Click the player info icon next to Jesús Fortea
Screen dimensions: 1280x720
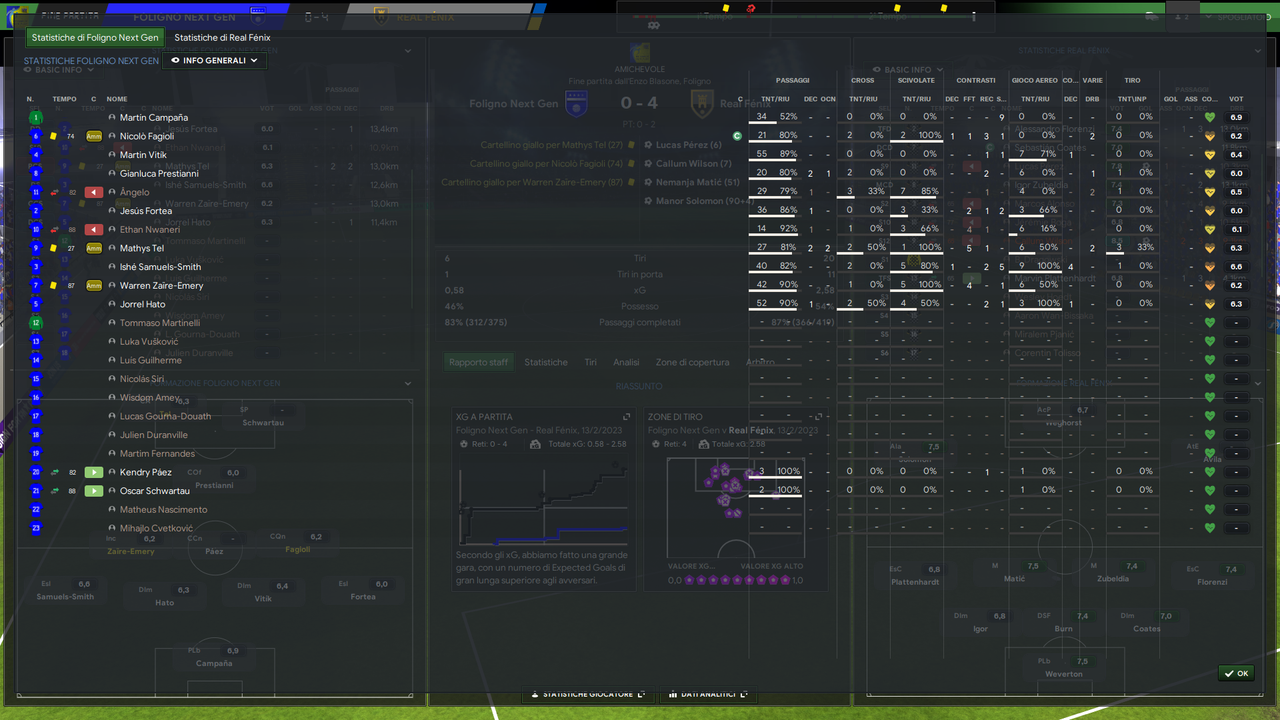(x=113, y=211)
